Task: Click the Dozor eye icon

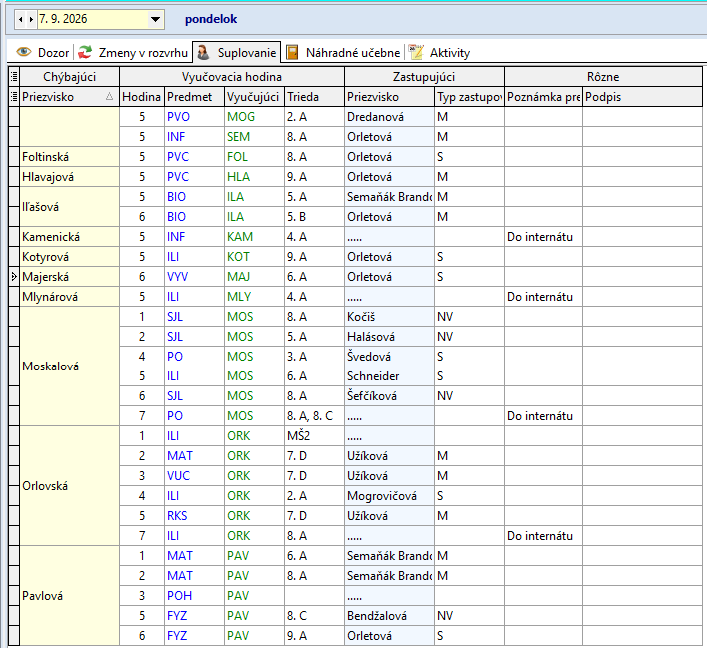Action: (x=24, y=52)
